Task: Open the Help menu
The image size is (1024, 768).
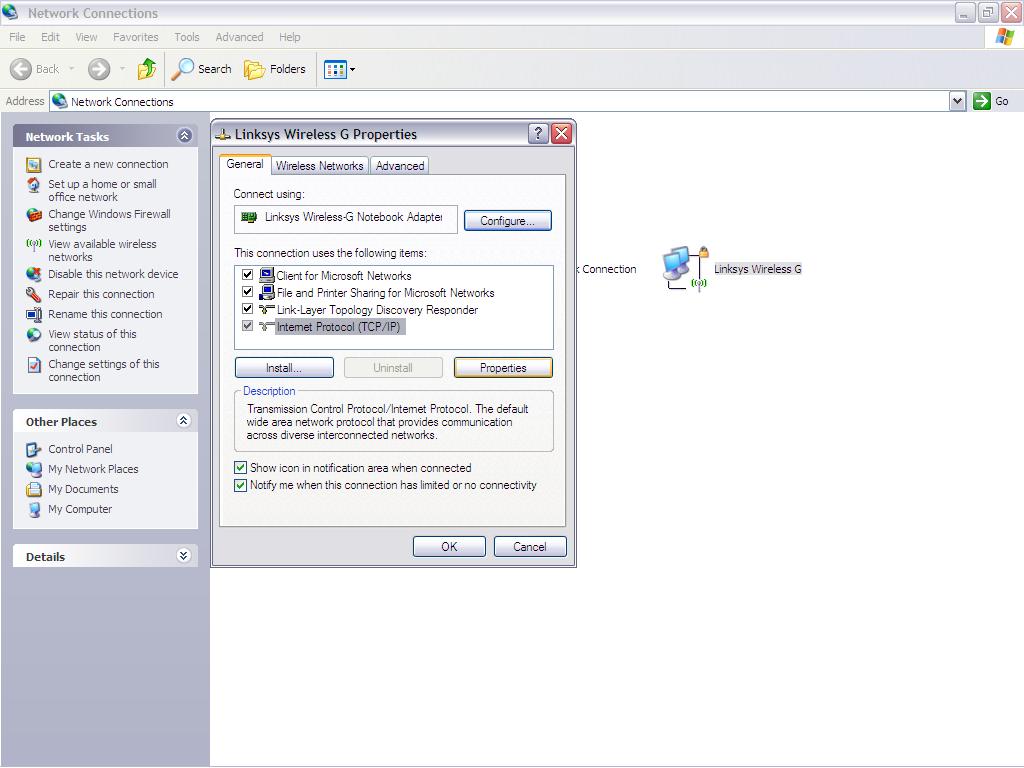Action: [290, 37]
